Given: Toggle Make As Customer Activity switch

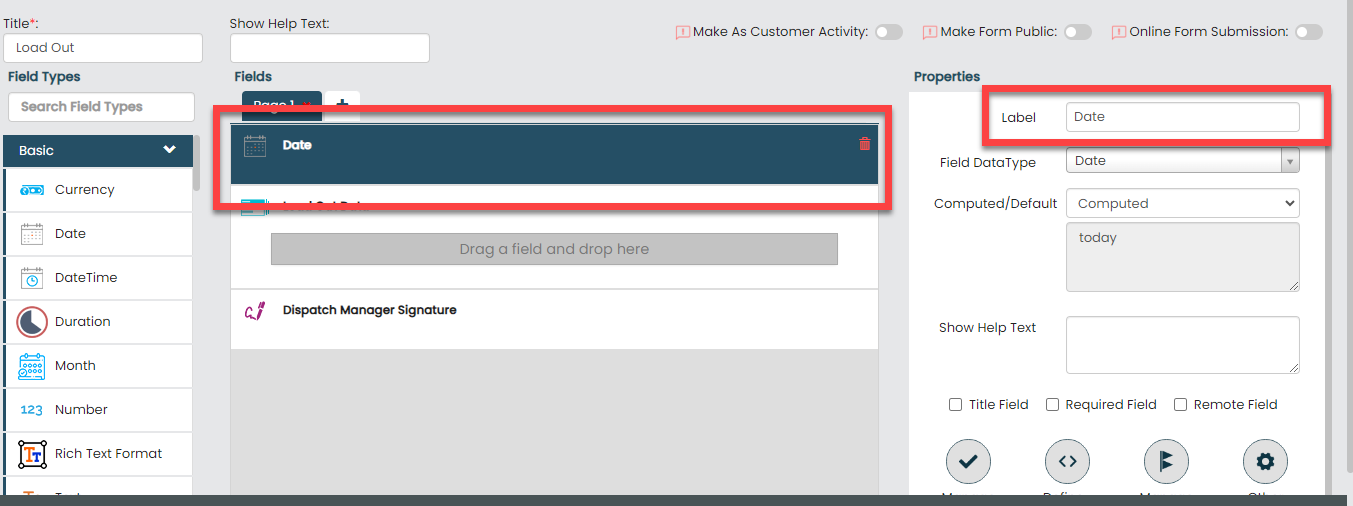Looking at the screenshot, I should [x=888, y=32].
